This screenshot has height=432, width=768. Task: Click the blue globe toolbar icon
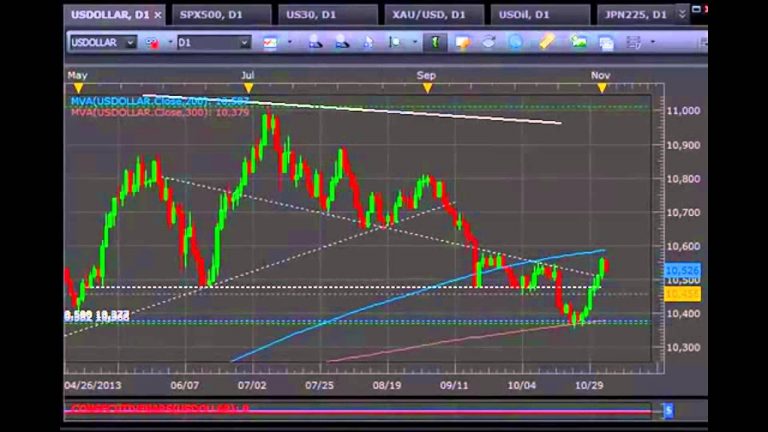tap(515, 43)
